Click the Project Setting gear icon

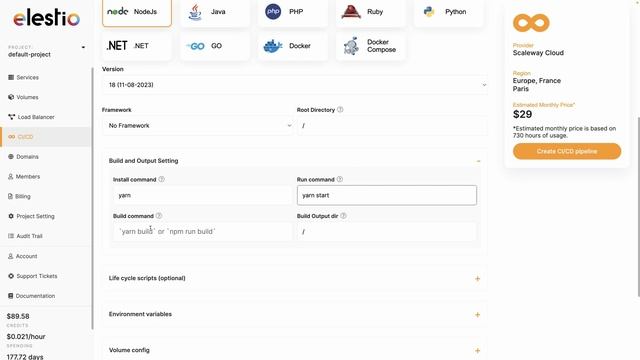tap(11, 216)
